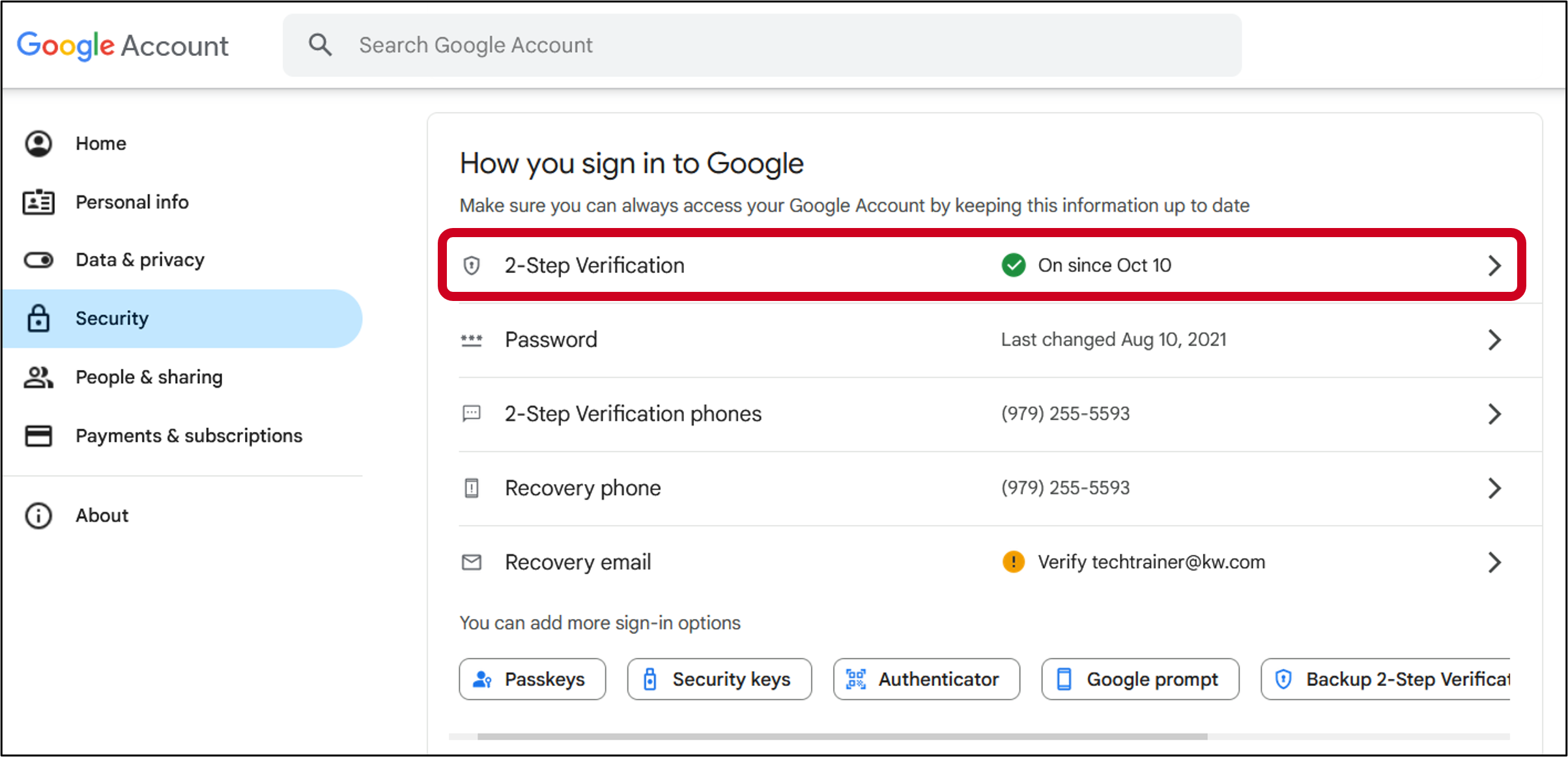Open About in the sidebar

tap(182, 515)
